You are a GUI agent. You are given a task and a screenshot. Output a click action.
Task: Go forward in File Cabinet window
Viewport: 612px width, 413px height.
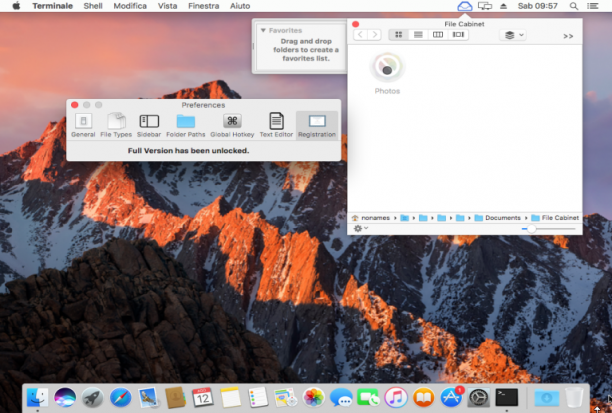click(x=374, y=35)
